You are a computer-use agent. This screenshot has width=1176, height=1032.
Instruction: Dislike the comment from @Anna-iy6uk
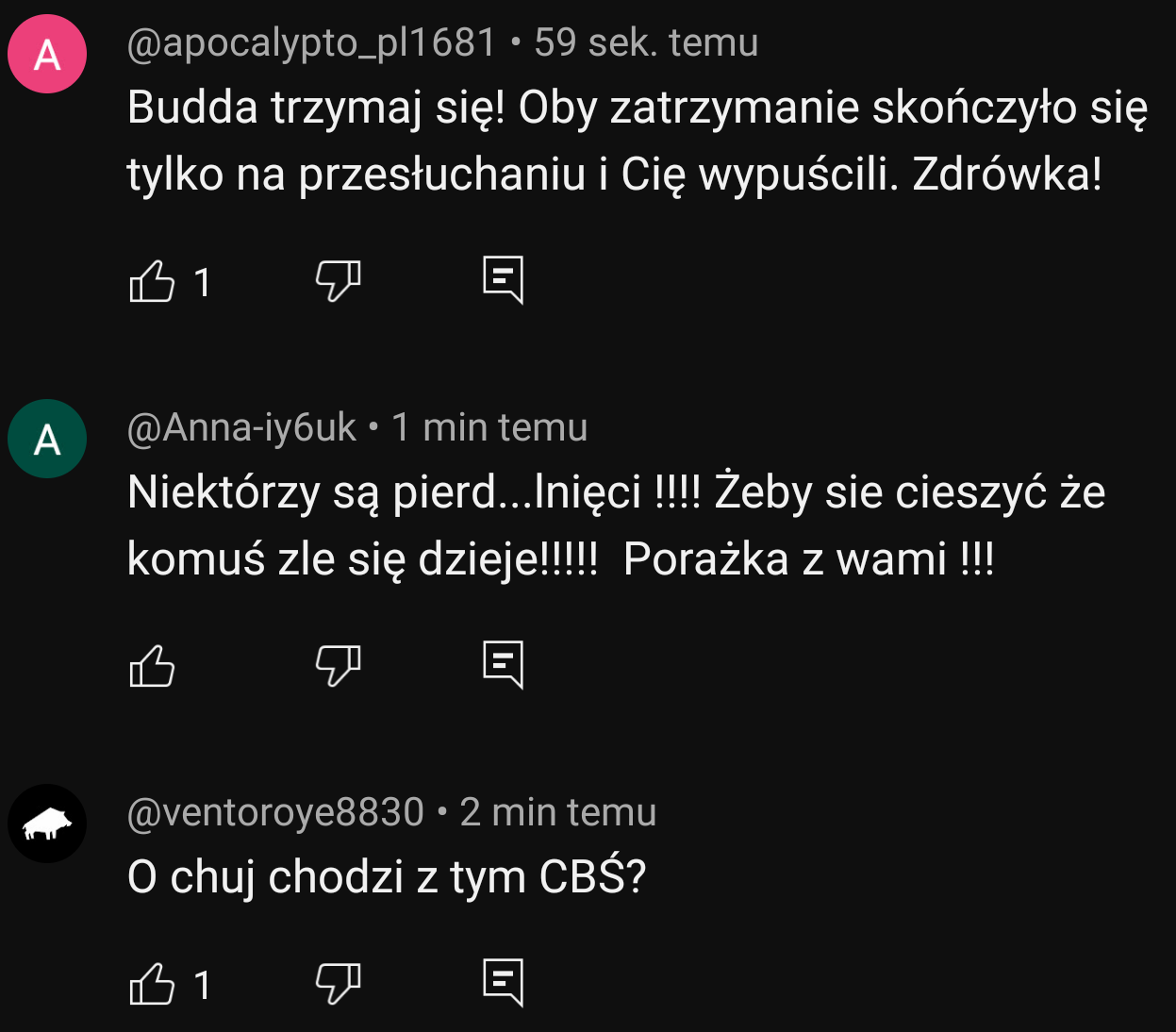(338, 666)
